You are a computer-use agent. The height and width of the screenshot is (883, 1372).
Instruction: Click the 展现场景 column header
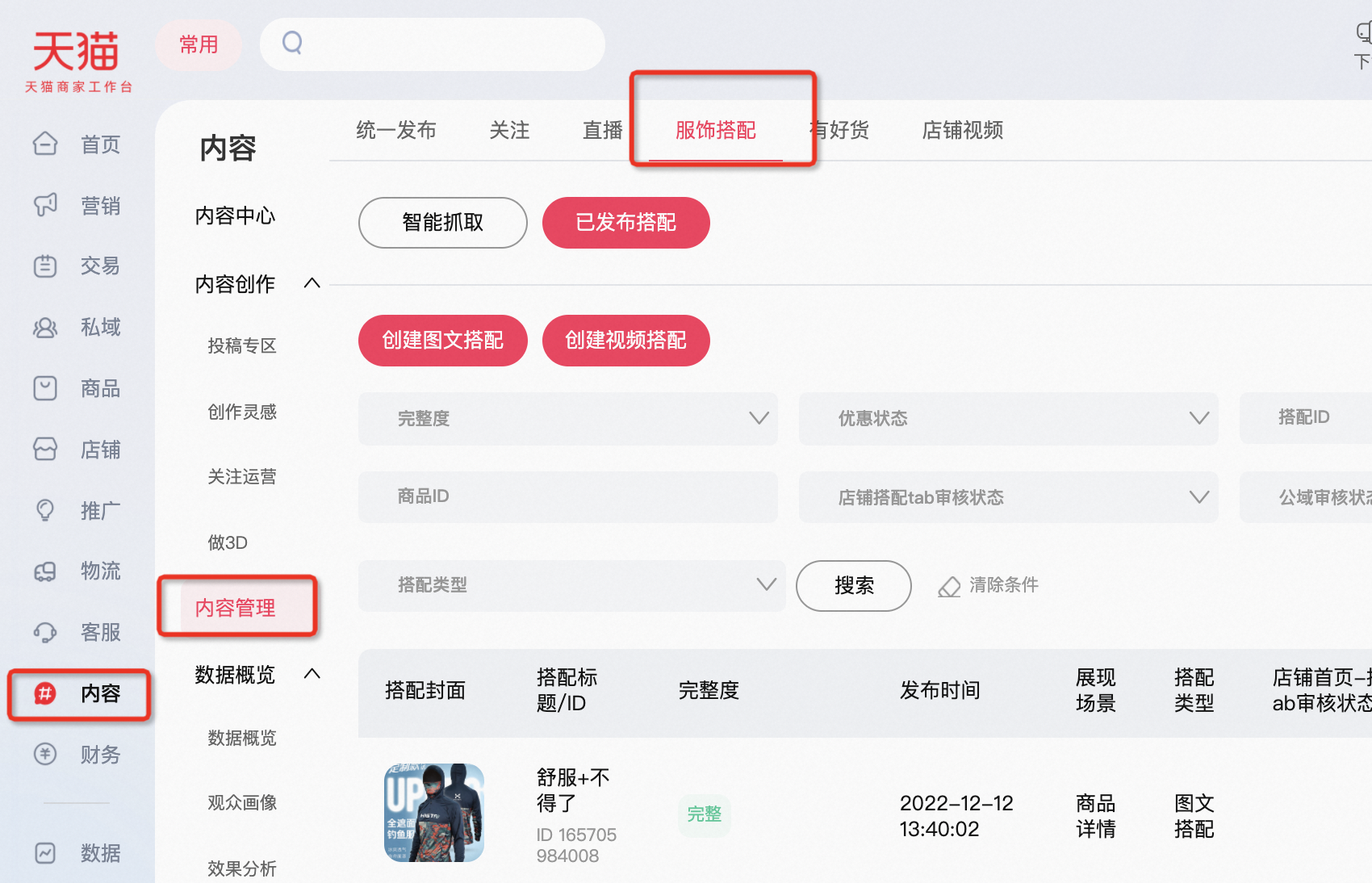[1096, 690]
